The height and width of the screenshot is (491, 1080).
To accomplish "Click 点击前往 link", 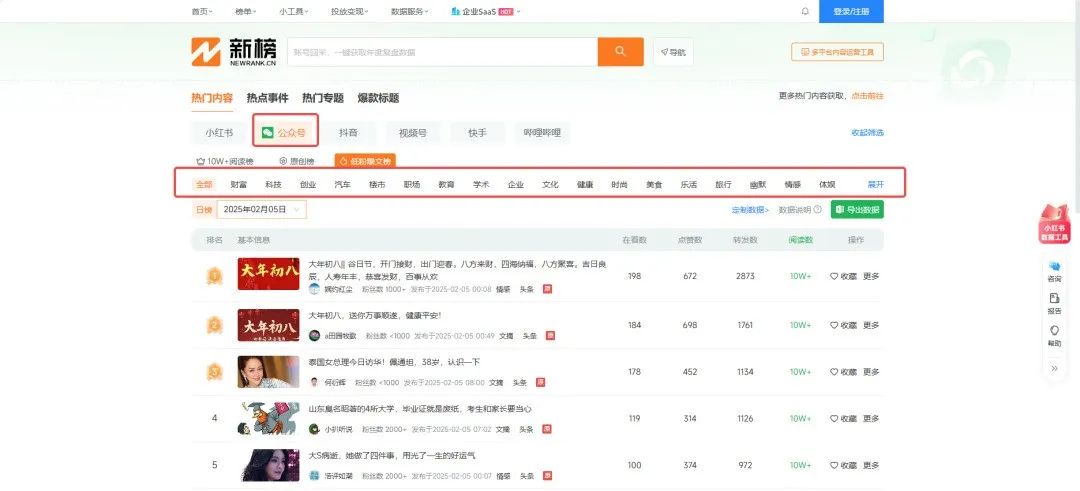I will point(867,96).
